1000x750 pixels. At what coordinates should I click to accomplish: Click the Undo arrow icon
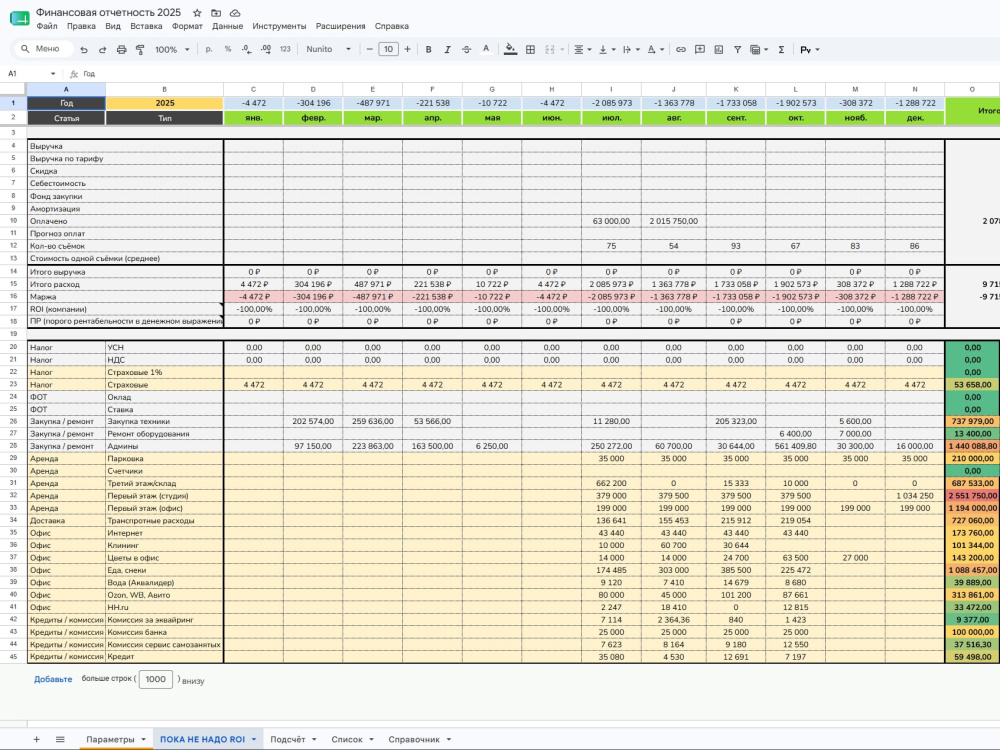84,50
